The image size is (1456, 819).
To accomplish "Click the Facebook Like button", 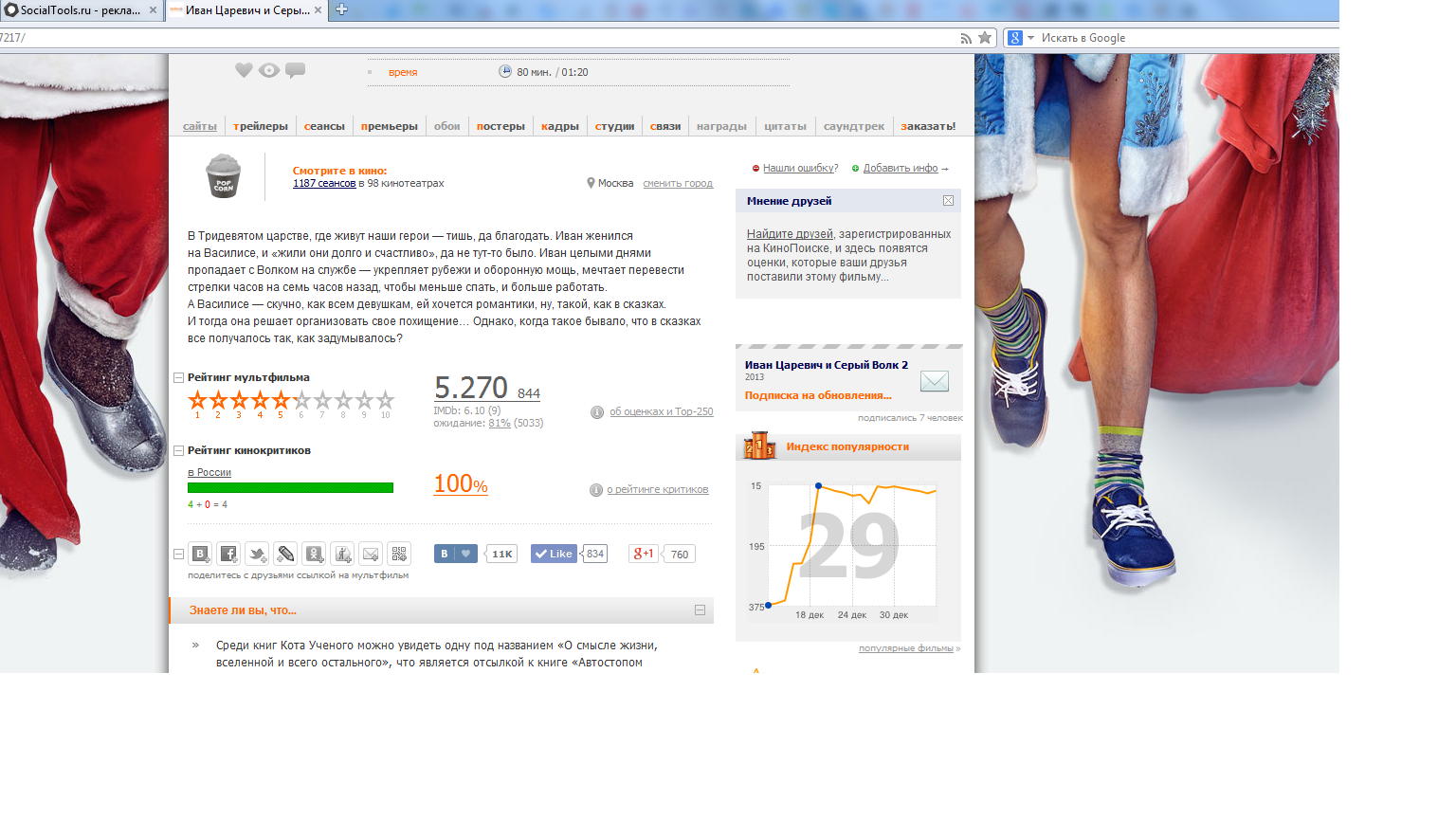I will click(554, 554).
